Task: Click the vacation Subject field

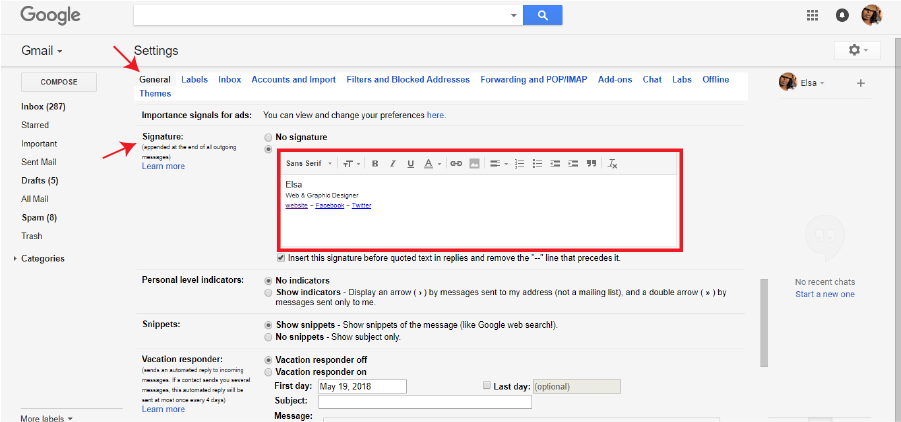Action: [x=425, y=401]
